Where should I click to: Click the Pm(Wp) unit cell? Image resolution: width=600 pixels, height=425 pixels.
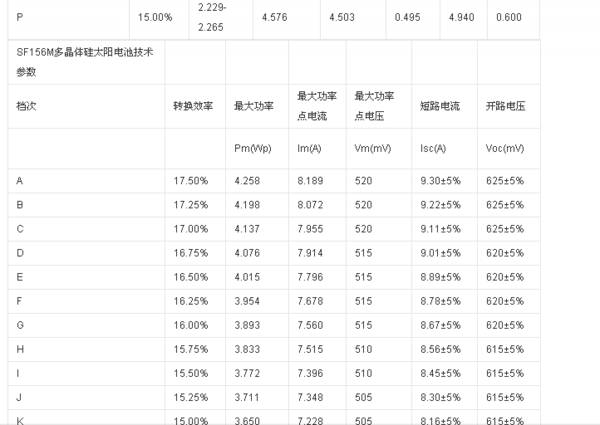(x=253, y=148)
